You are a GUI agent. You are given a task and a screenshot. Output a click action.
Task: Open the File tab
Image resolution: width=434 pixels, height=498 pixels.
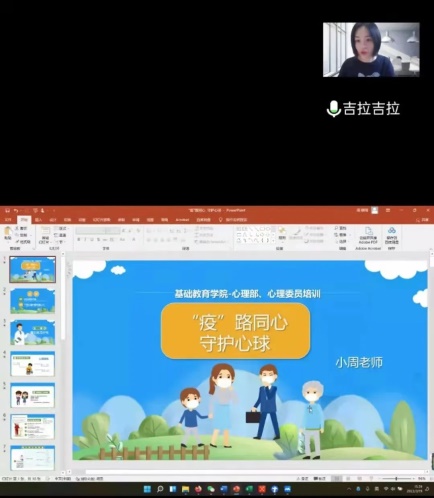(x=8, y=220)
